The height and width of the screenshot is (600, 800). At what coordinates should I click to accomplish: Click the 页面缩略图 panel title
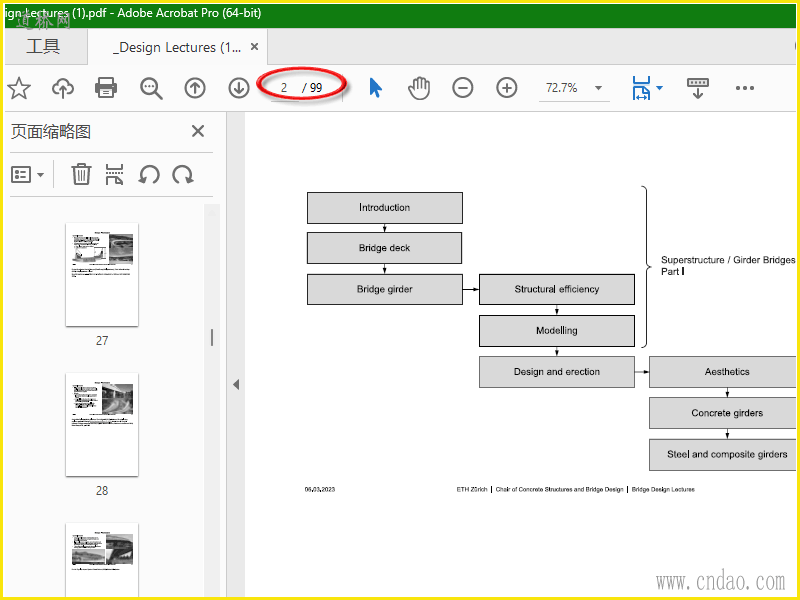tap(51, 132)
